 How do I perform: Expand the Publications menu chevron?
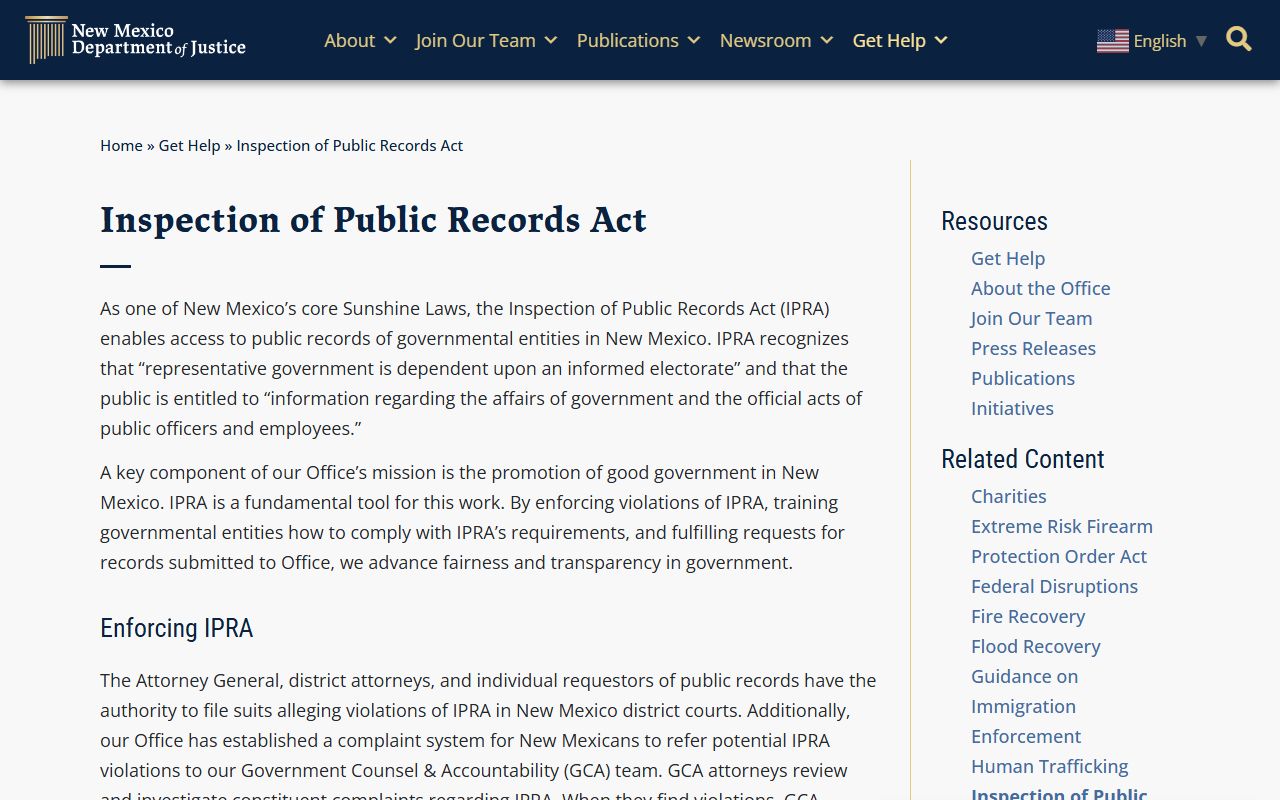point(694,41)
